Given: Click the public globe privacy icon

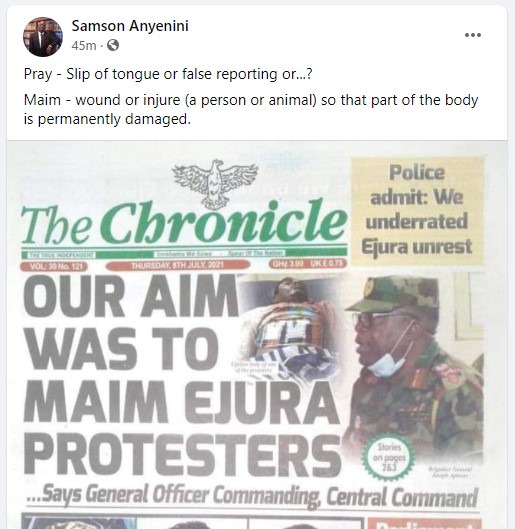Looking at the screenshot, I should pos(113,45).
